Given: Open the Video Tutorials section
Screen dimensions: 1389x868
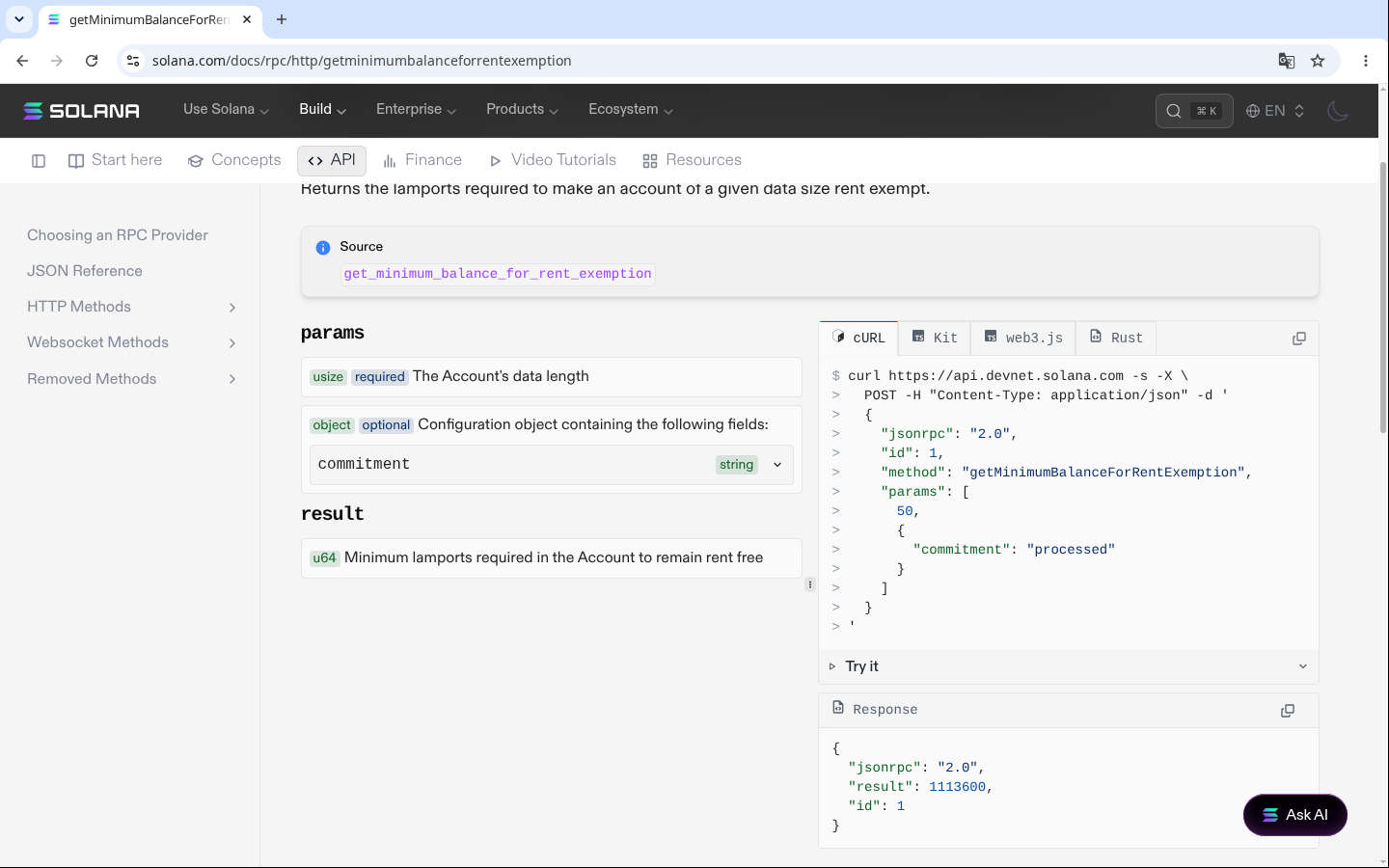Looking at the screenshot, I should tap(553, 160).
